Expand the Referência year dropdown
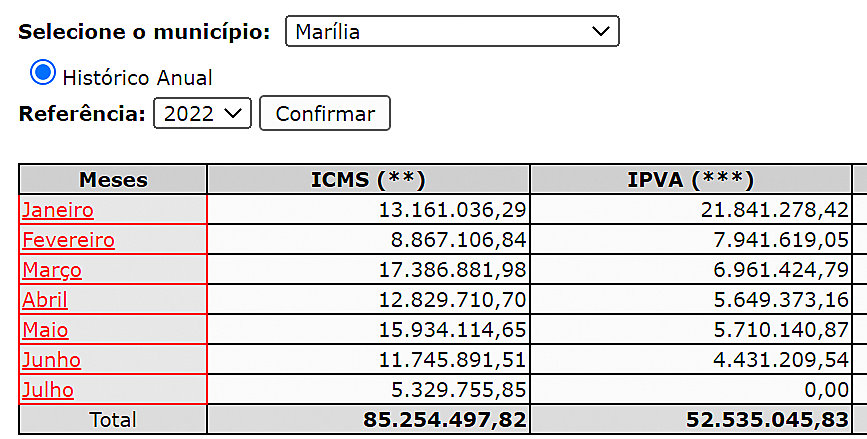867x439 pixels. [x=202, y=113]
